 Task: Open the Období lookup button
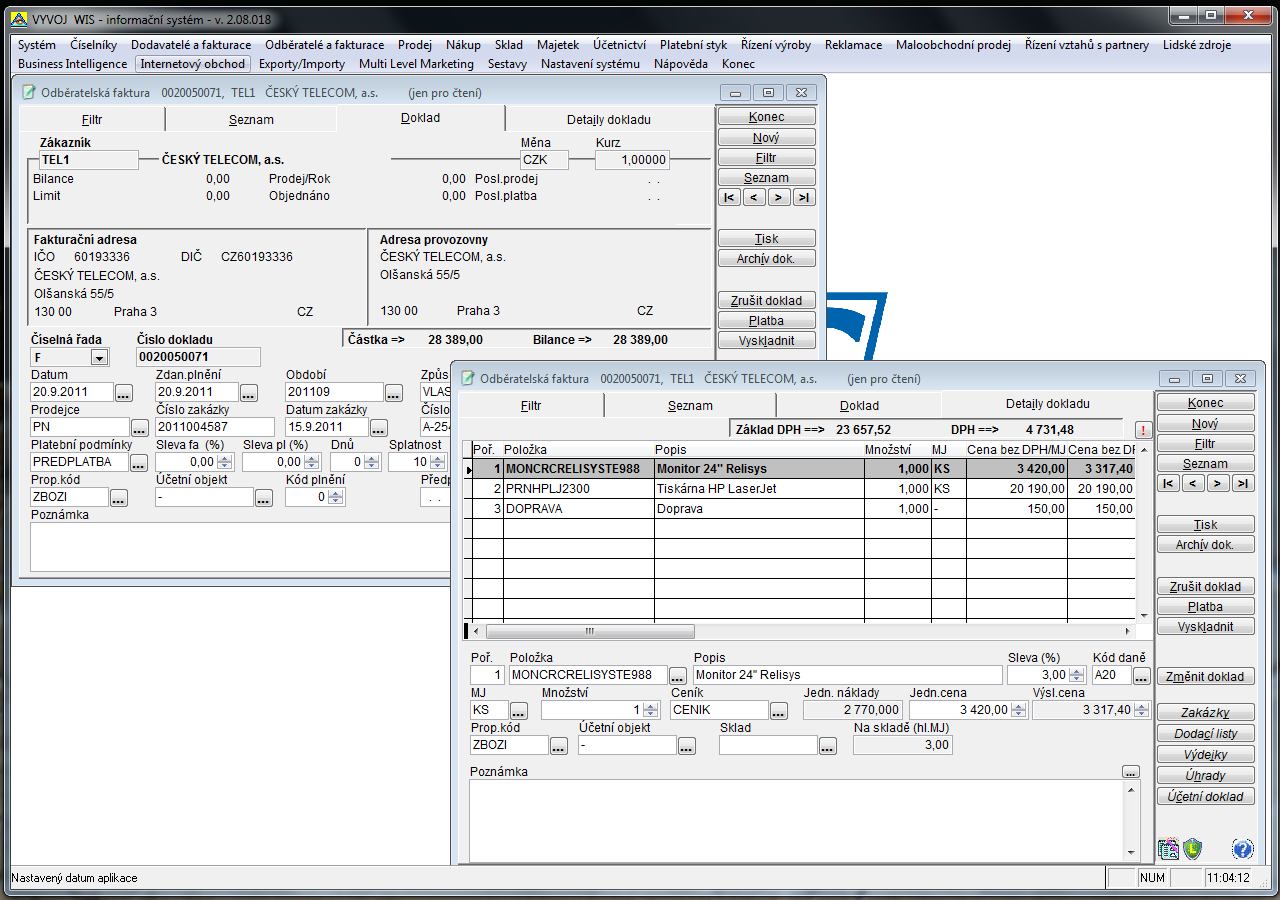pyautogui.click(x=394, y=392)
